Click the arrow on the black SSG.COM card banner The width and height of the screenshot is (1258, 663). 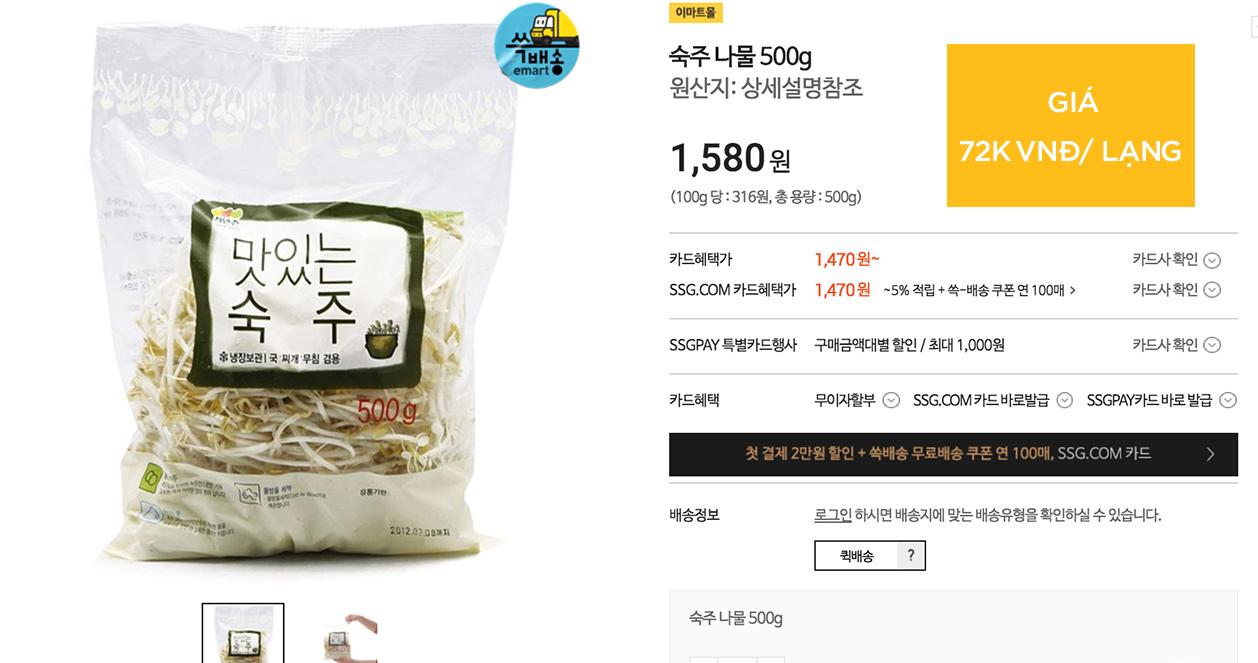pos(1210,454)
